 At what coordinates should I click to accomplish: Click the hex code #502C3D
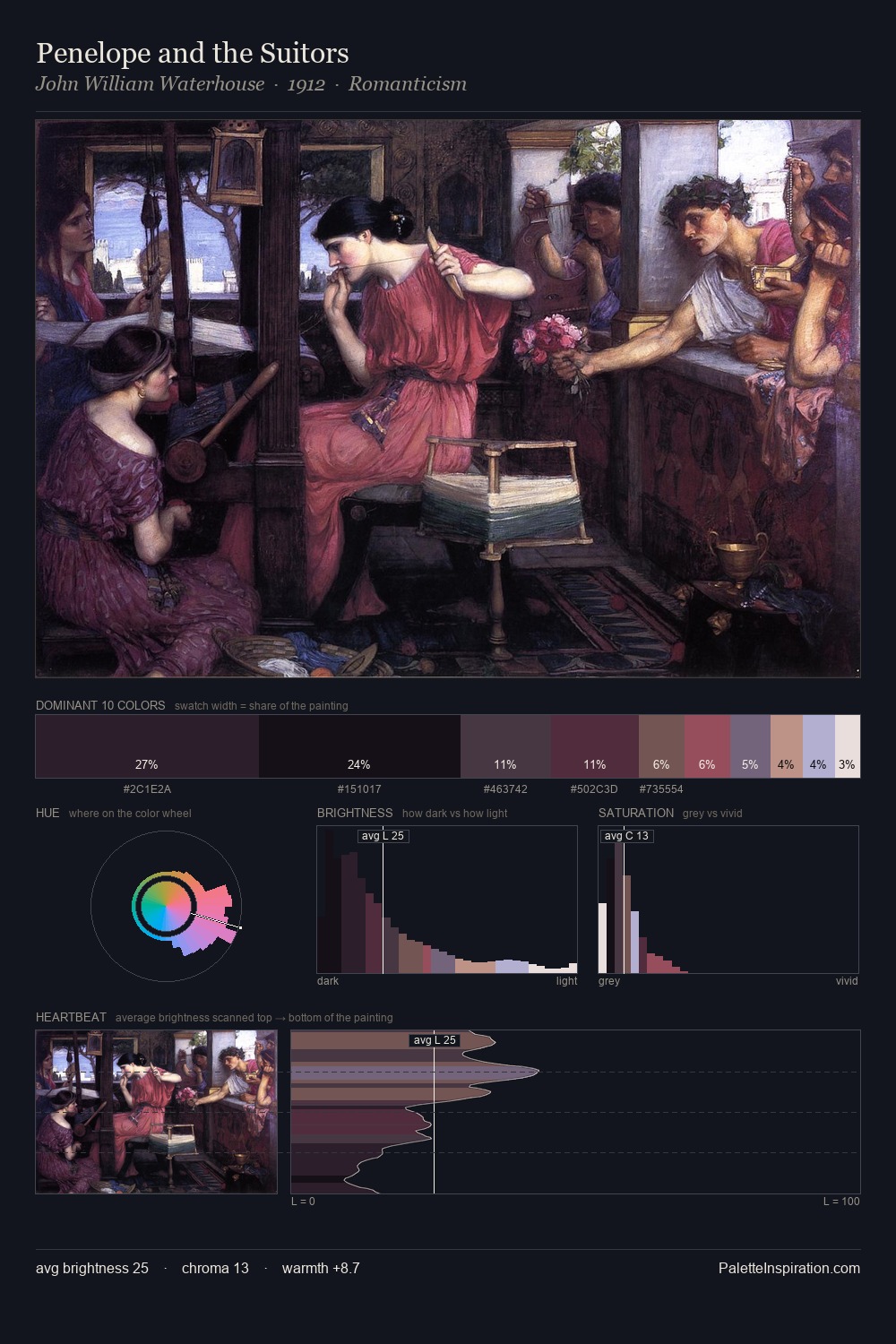(x=594, y=789)
